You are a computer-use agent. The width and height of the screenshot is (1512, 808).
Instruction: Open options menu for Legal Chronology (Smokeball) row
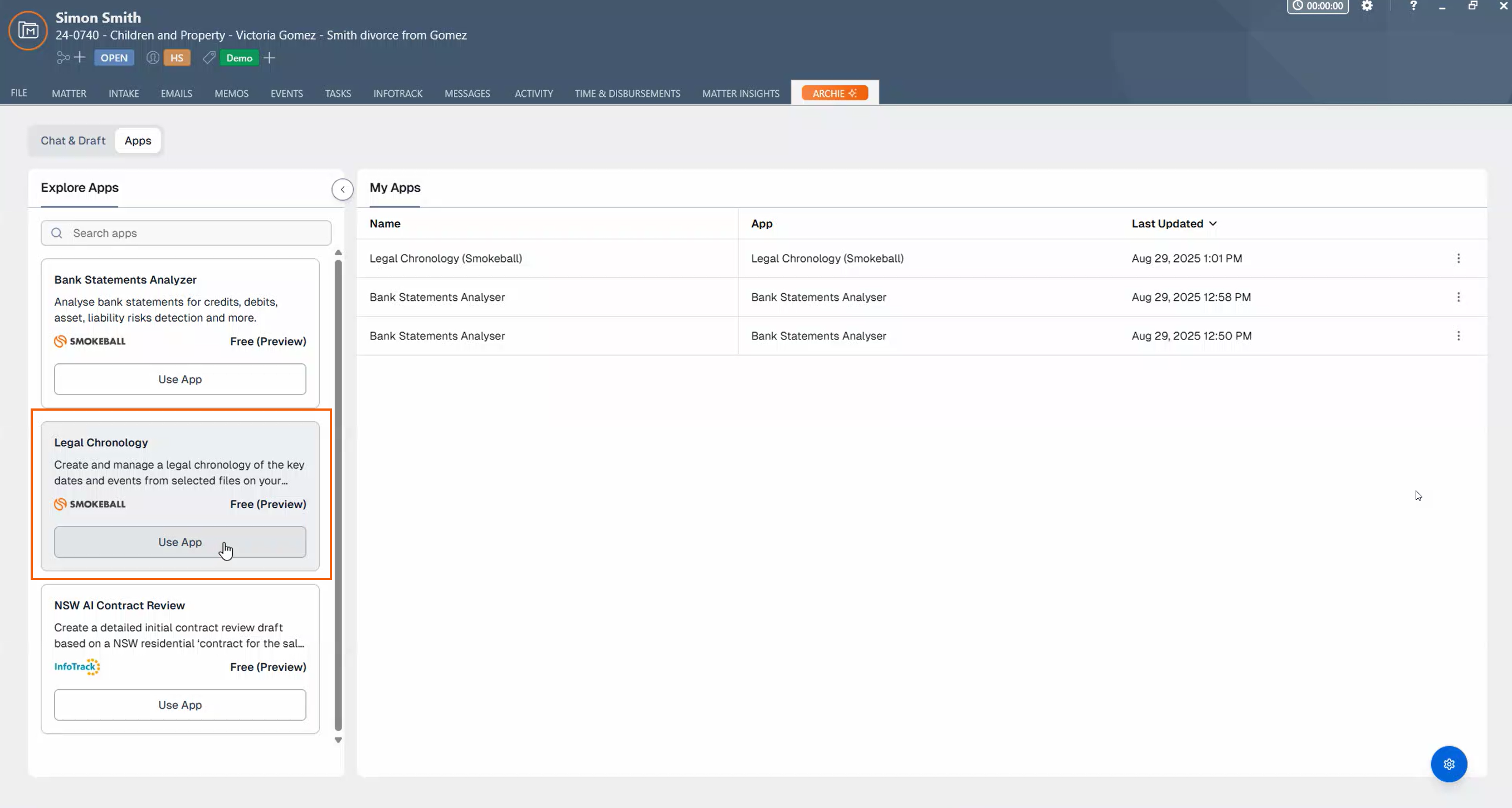click(1459, 259)
